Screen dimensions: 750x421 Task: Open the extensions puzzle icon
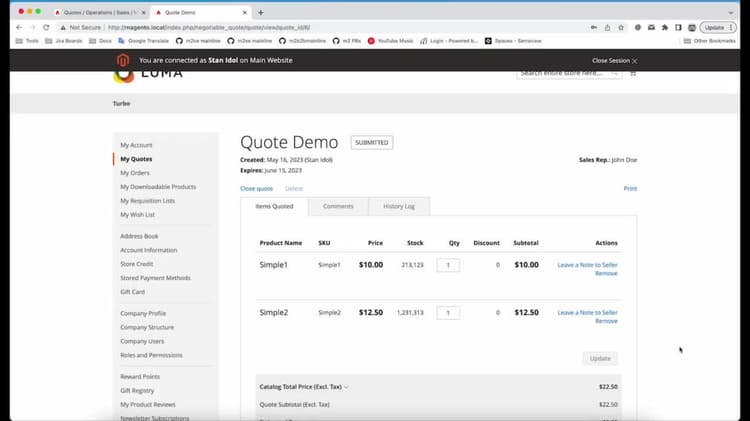pos(665,28)
